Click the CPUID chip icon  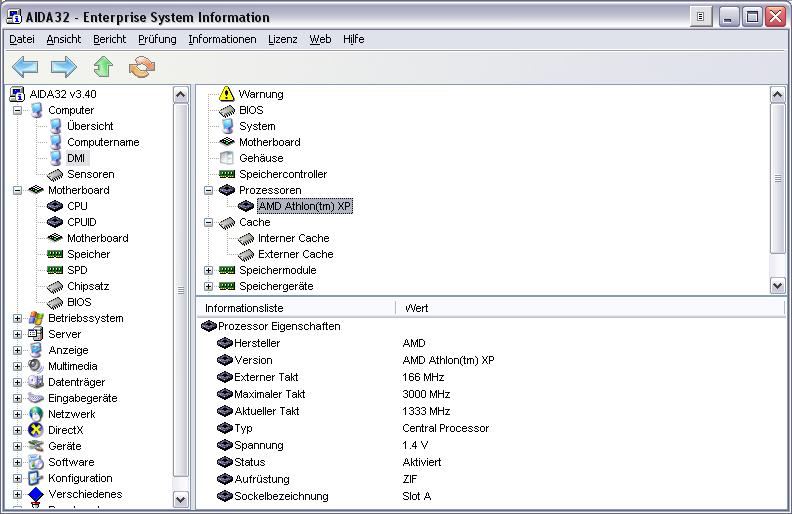tap(55, 222)
